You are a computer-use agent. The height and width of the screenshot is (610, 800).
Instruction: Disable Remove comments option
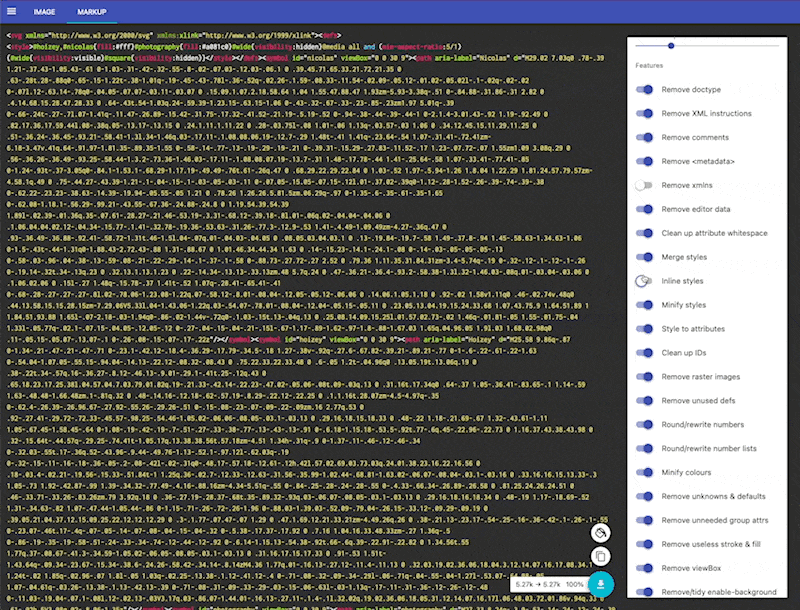pos(644,138)
